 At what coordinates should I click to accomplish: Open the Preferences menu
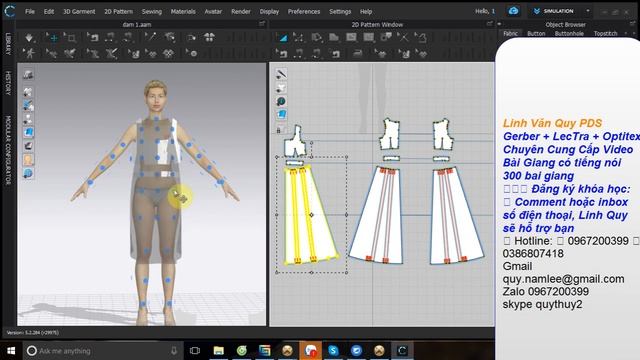coord(304,11)
